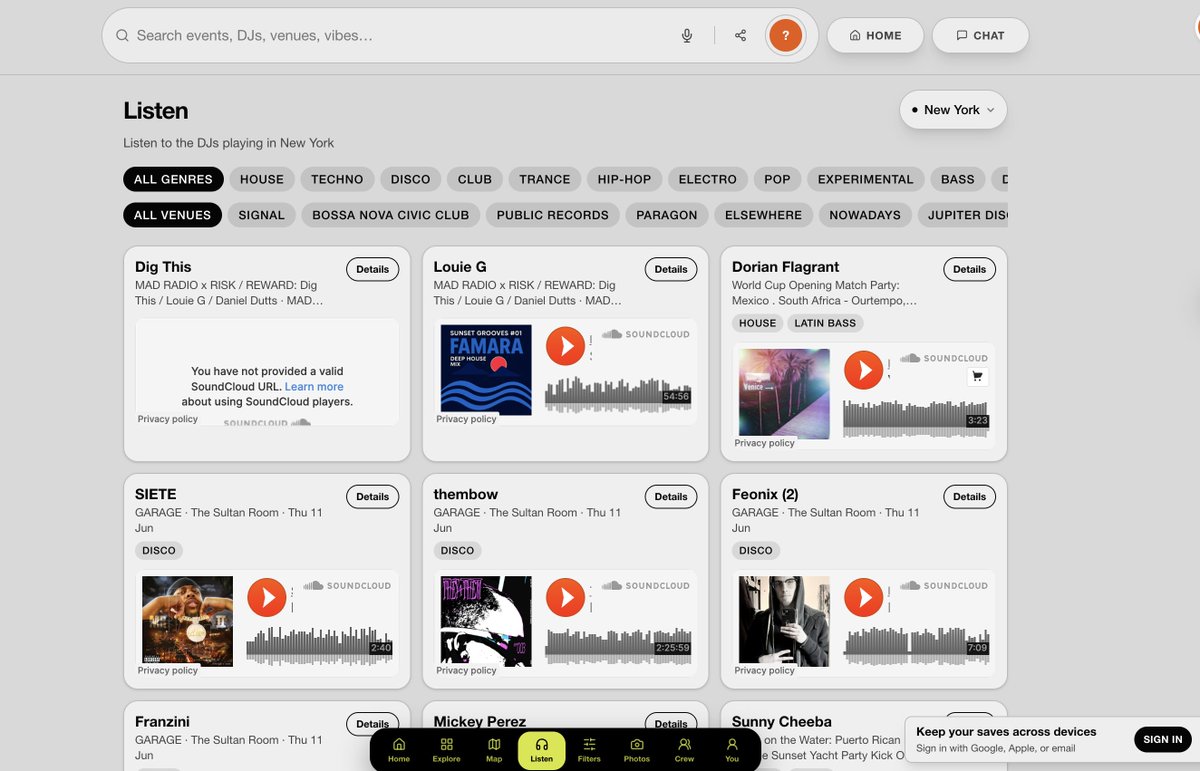Open Details for Louie G
1200x771 pixels.
coord(671,269)
